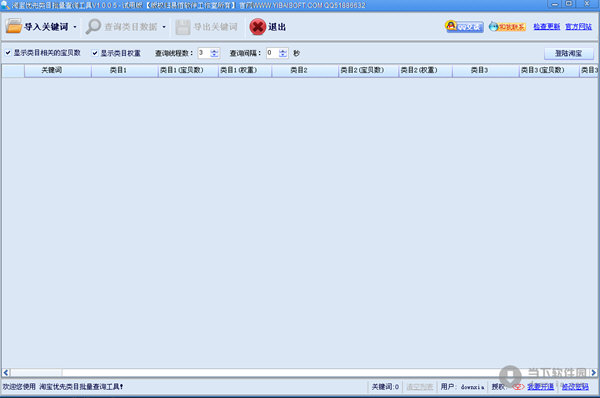Click the 查询间隔 spinner arrows
This screenshot has height=398, width=600.
click(283, 53)
